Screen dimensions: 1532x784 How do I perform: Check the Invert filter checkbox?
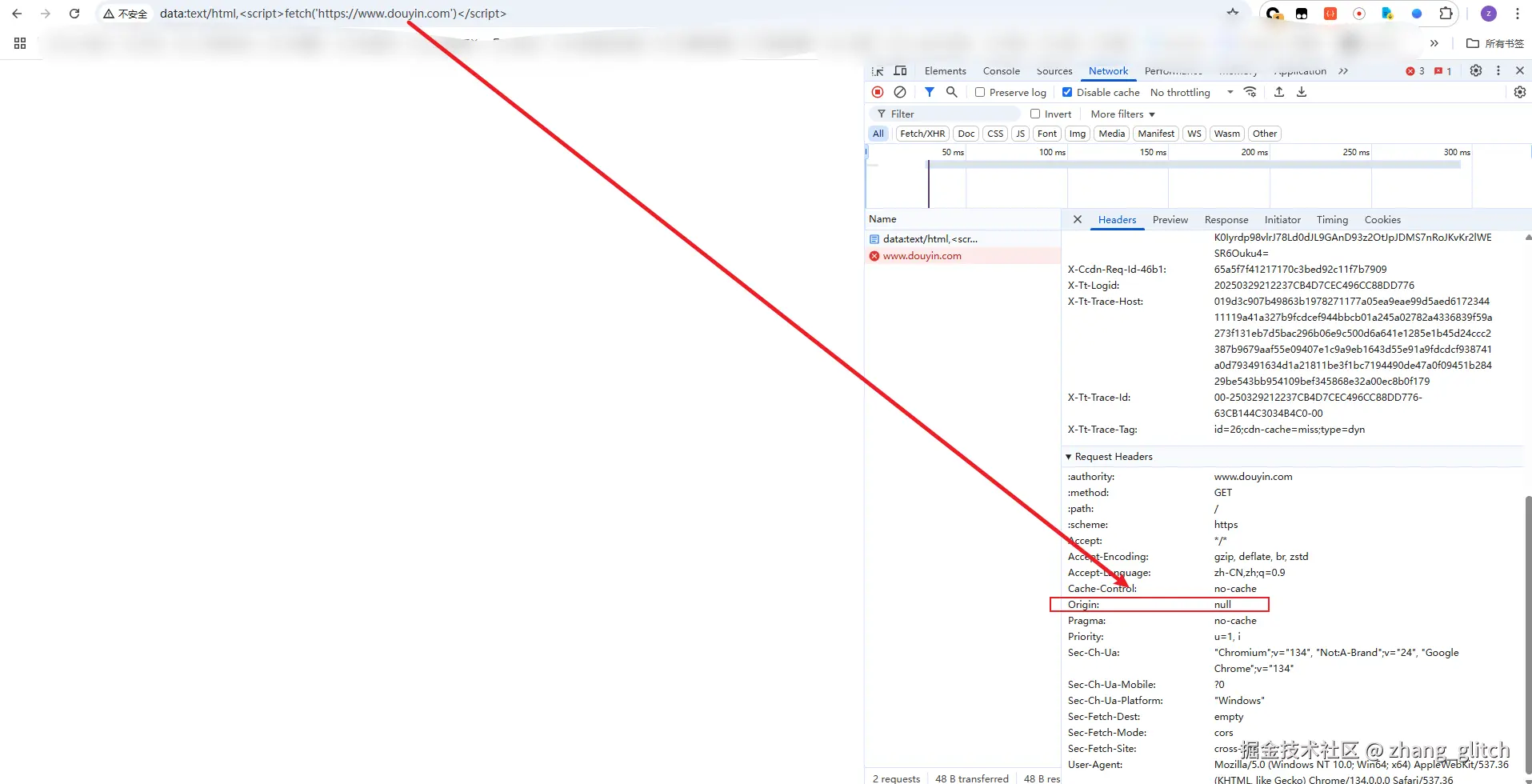(x=1035, y=114)
